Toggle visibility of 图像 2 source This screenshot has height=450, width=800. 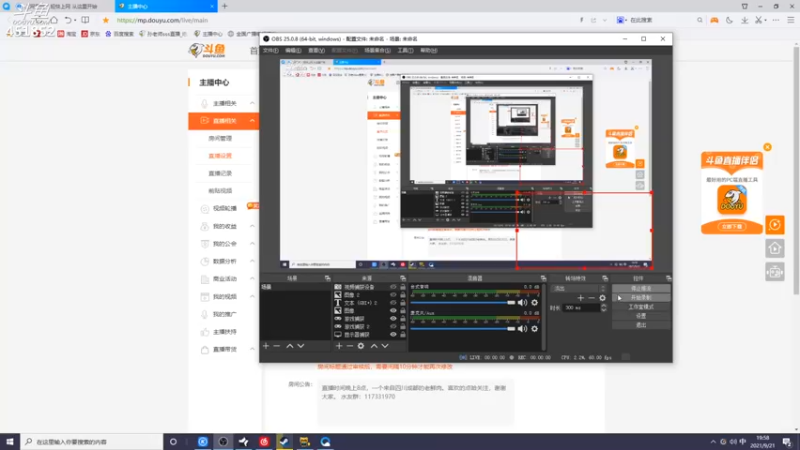(x=393, y=295)
